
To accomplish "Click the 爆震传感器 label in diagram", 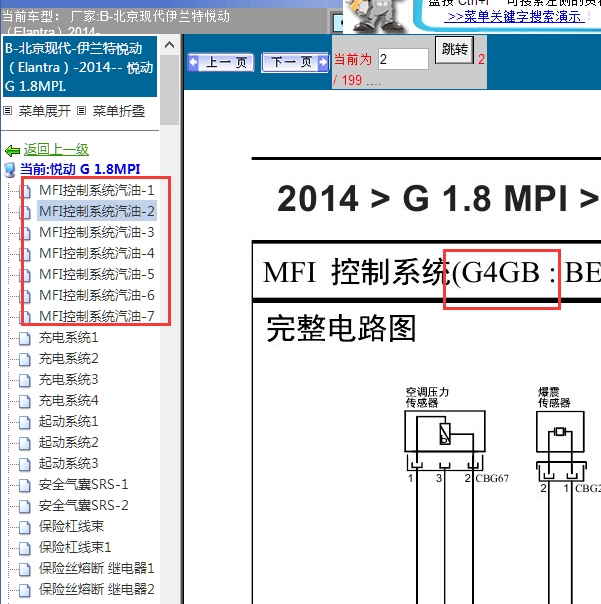I will 554,397.
